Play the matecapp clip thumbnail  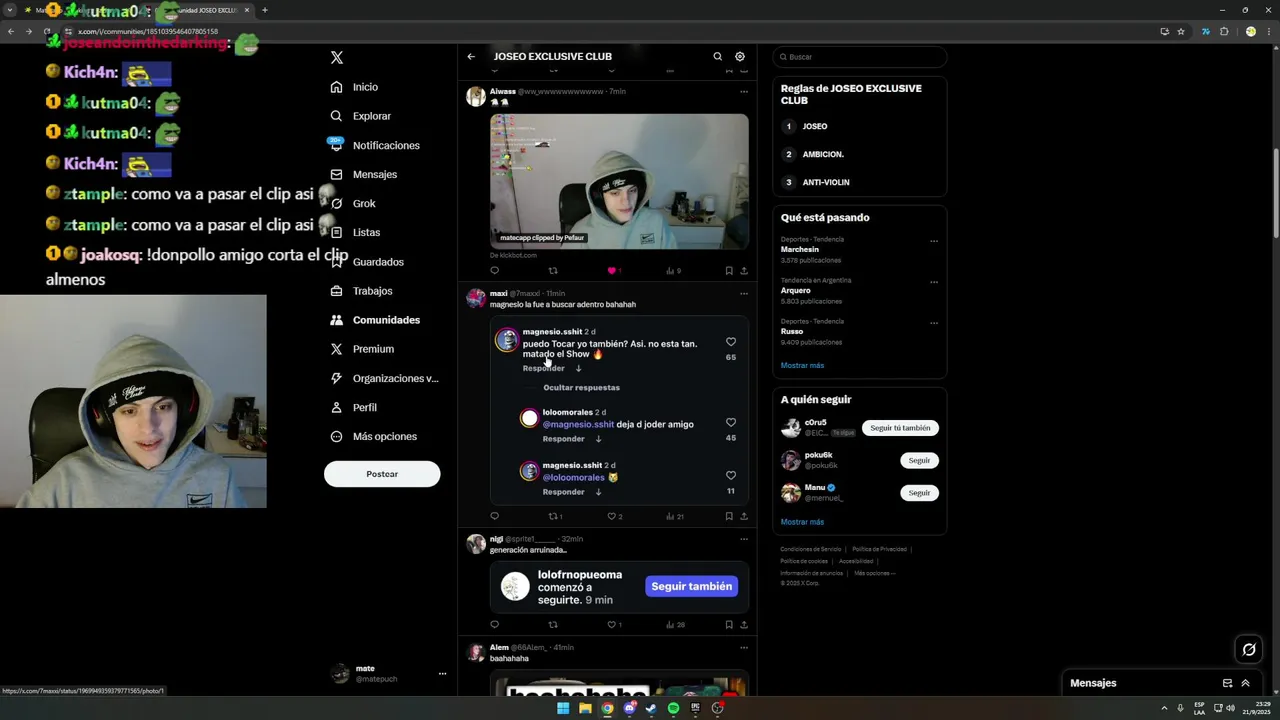point(619,181)
